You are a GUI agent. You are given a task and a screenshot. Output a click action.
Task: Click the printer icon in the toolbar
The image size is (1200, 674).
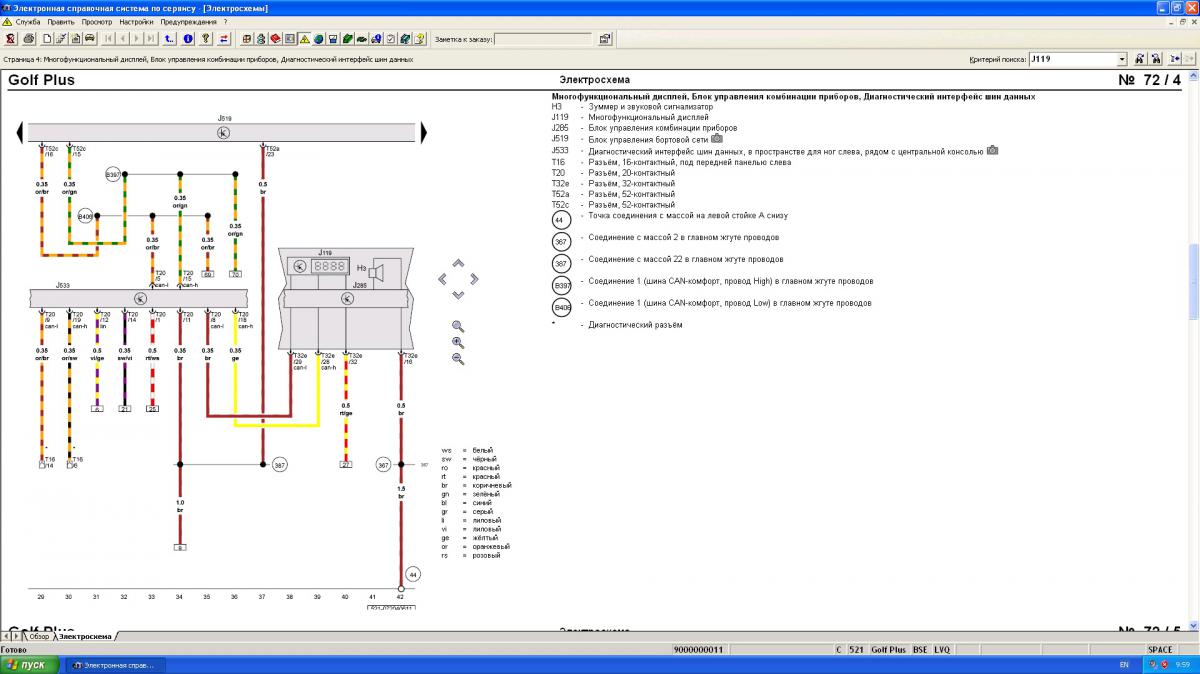pyautogui.click(x=30, y=40)
